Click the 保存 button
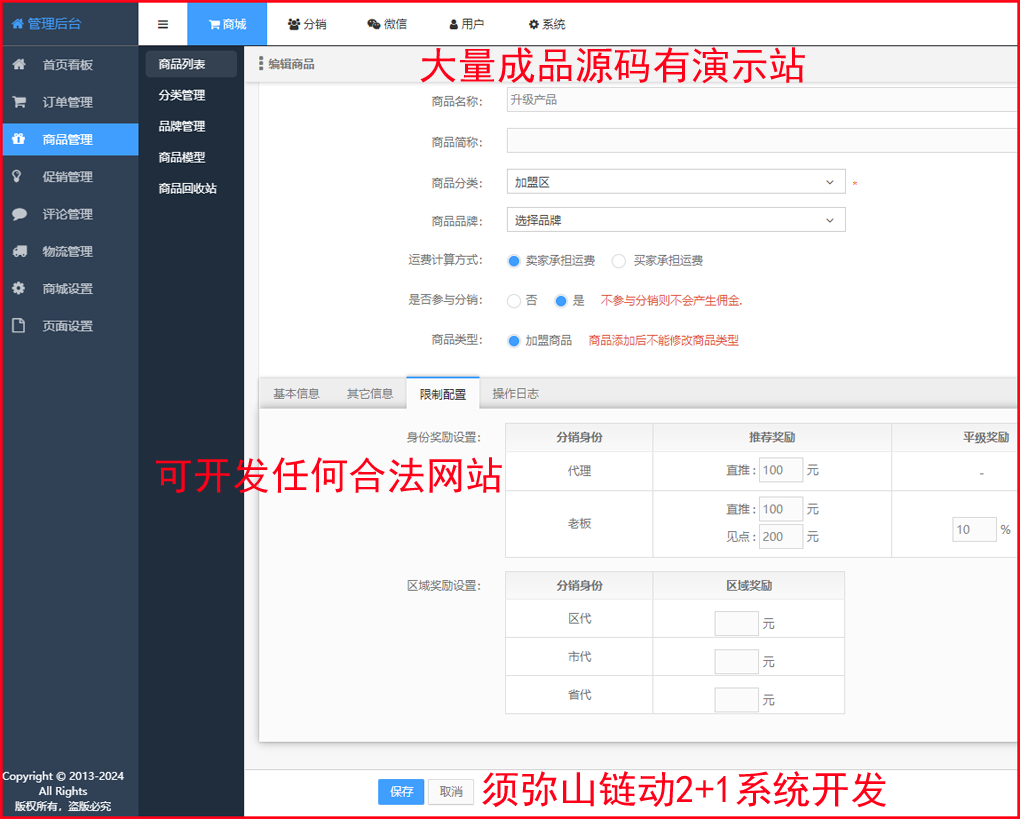 tap(400, 790)
